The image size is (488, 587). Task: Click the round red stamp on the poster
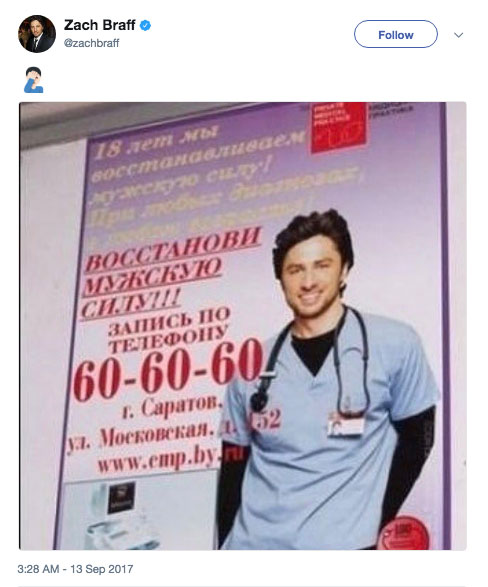click(403, 532)
